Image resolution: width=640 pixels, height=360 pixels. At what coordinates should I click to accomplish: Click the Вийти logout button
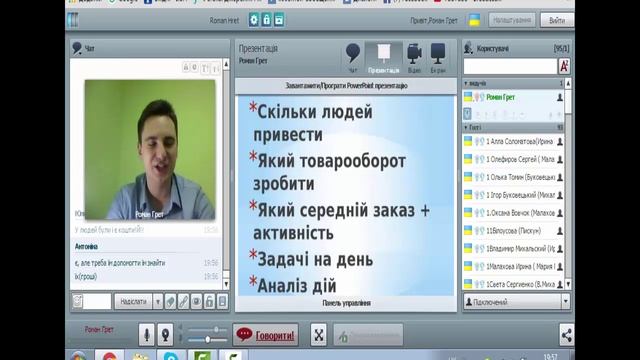[557, 20]
